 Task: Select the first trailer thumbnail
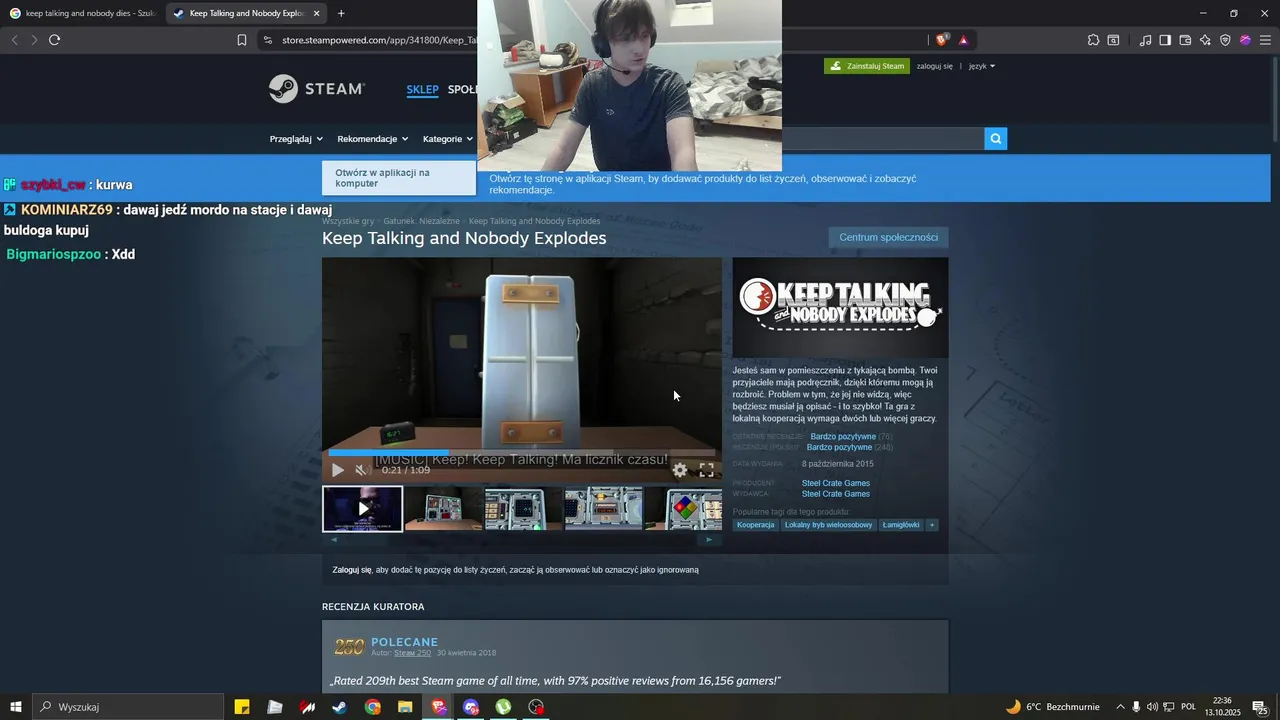coord(363,509)
